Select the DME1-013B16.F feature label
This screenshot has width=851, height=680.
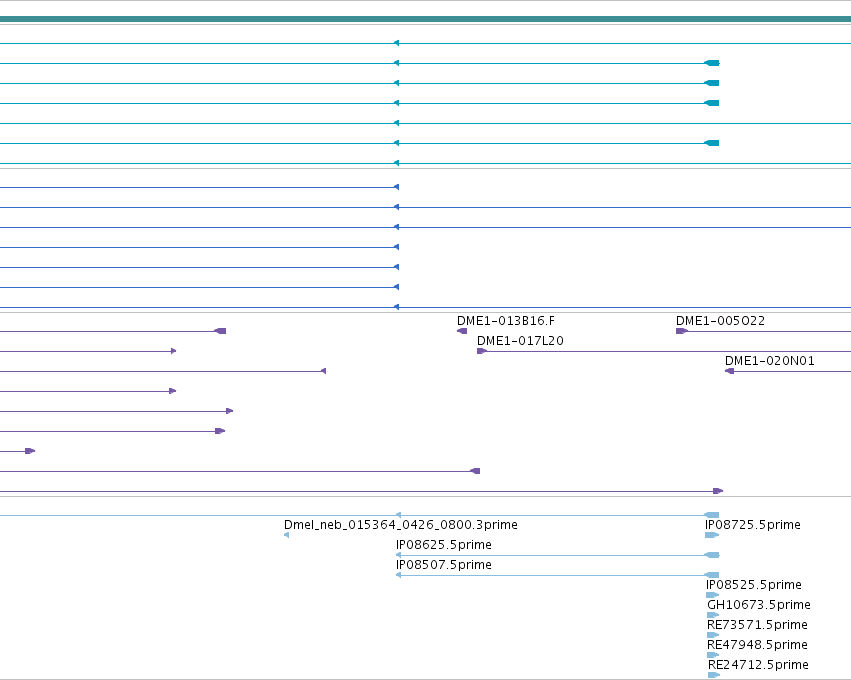click(506, 321)
